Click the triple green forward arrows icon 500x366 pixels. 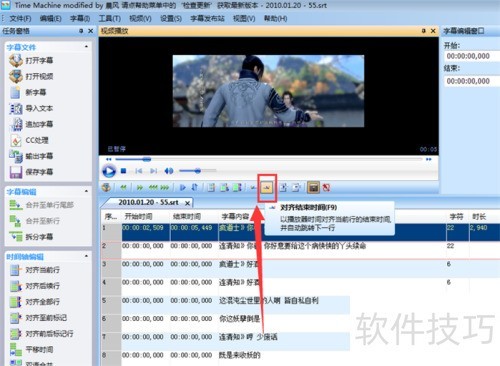165,188
